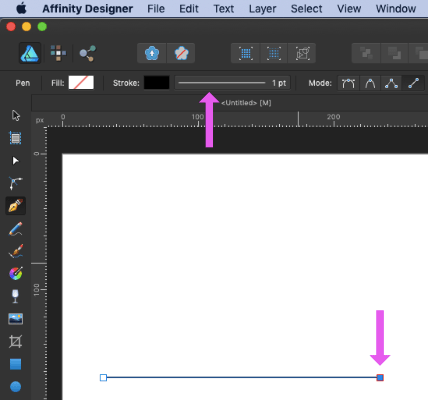Click the <Untitled> [M] document tab
Image resolution: width=428 pixels, height=400 pixels.
pyautogui.click(x=246, y=103)
